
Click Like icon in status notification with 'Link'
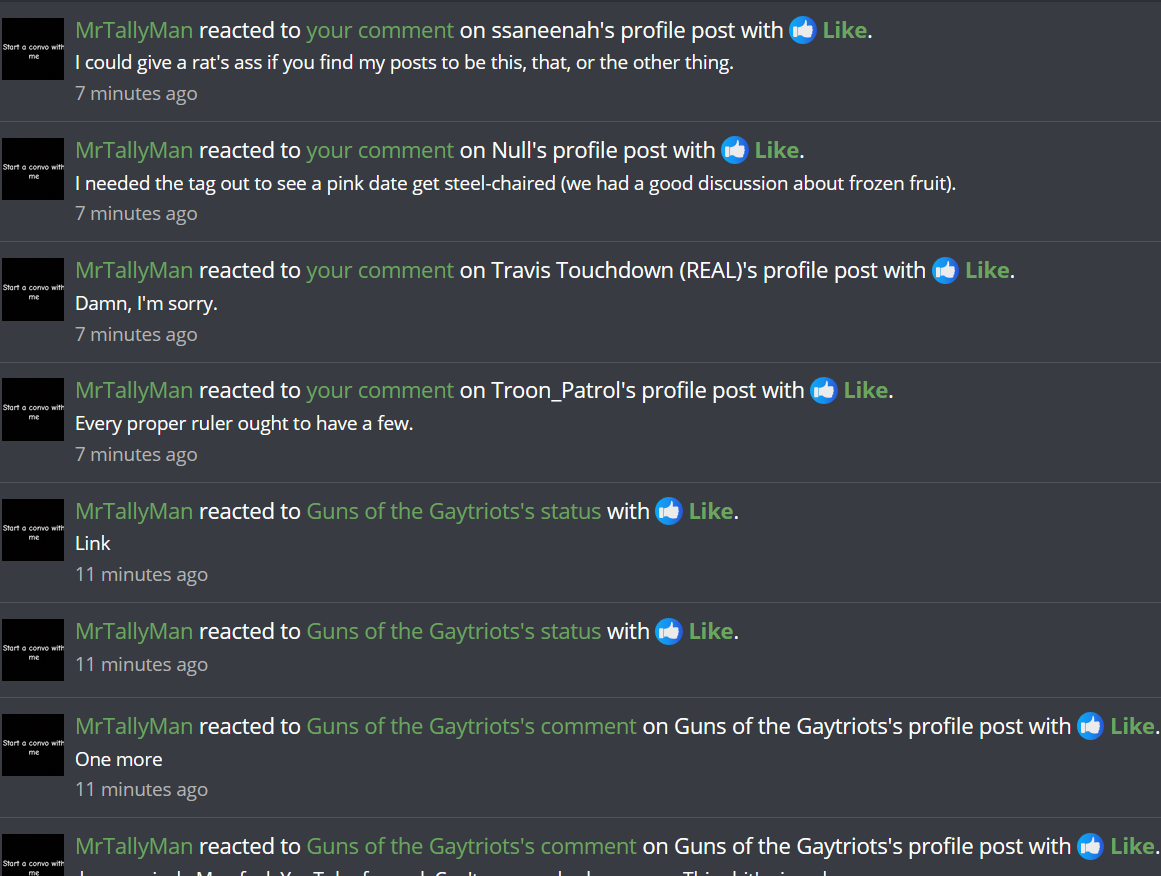(x=669, y=511)
